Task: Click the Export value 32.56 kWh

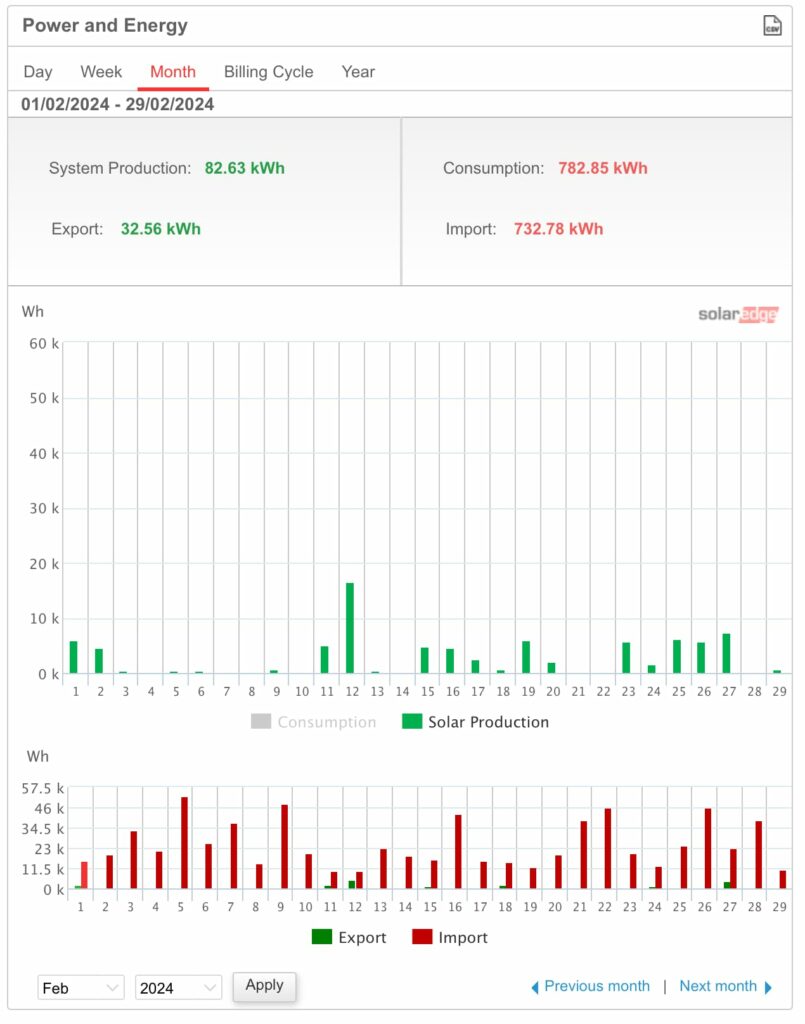Action: pos(161,229)
